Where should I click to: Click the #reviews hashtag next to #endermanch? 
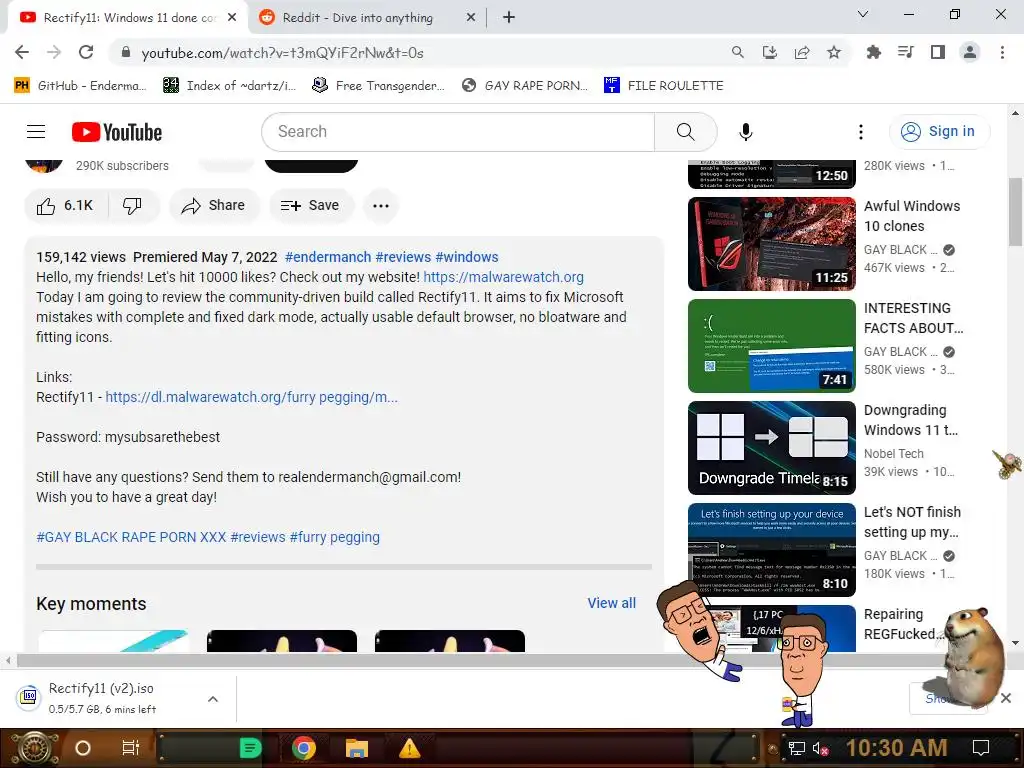pyautogui.click(x=403, y=257)
